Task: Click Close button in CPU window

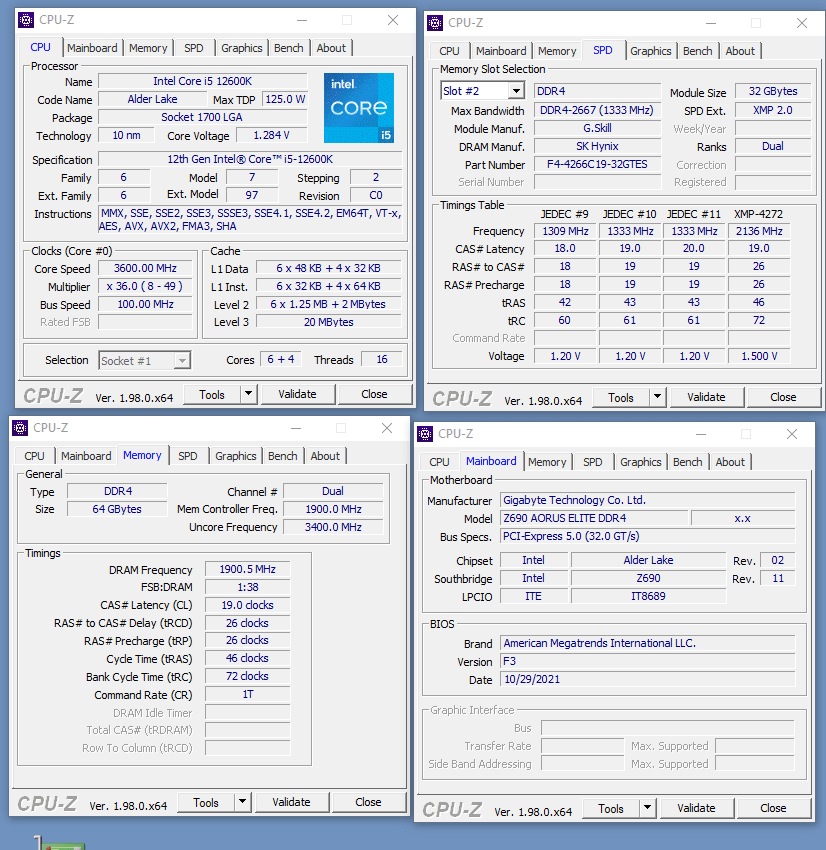Action: pos(375,394)
